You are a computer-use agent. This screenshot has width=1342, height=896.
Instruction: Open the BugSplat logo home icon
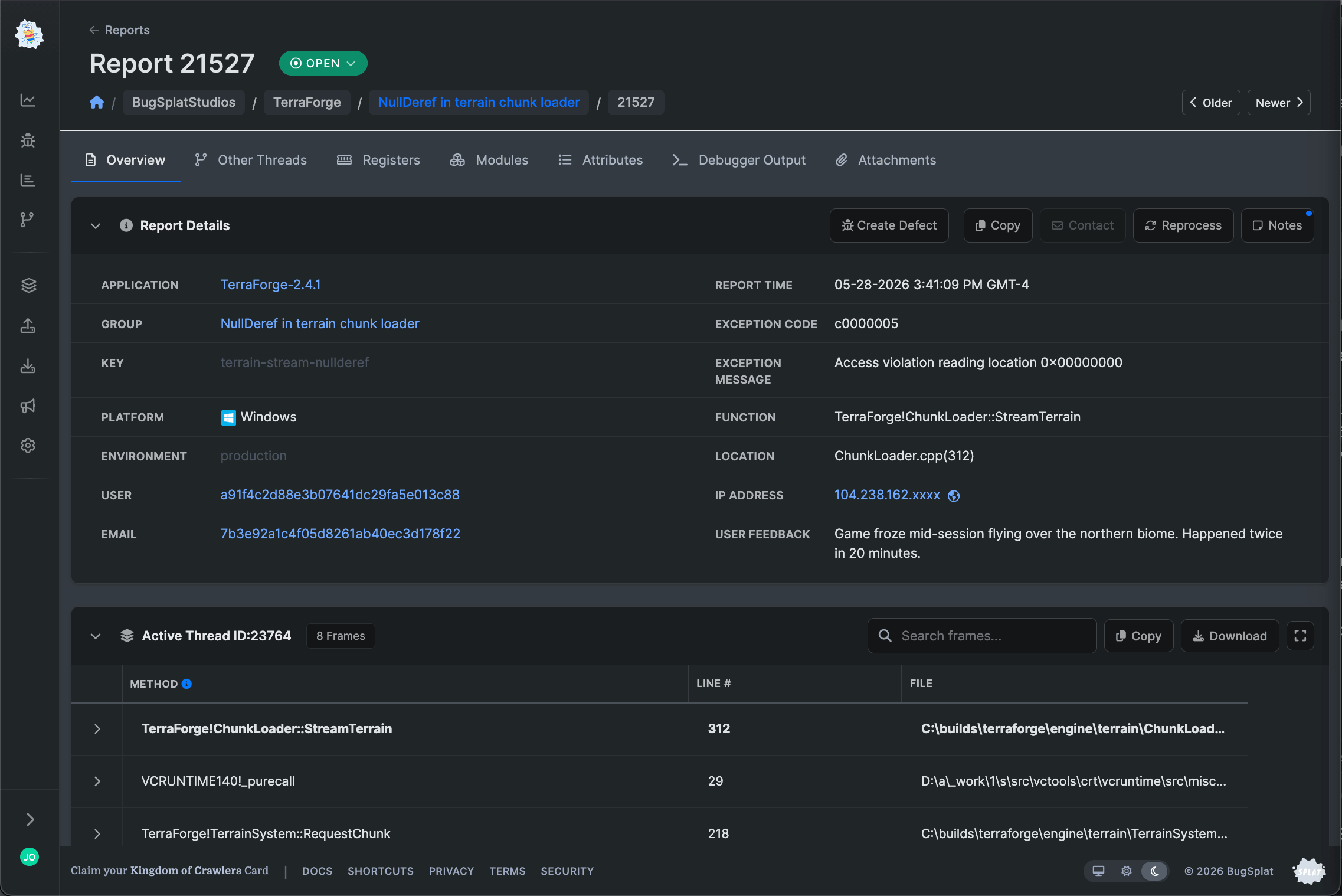pos(29,35)
